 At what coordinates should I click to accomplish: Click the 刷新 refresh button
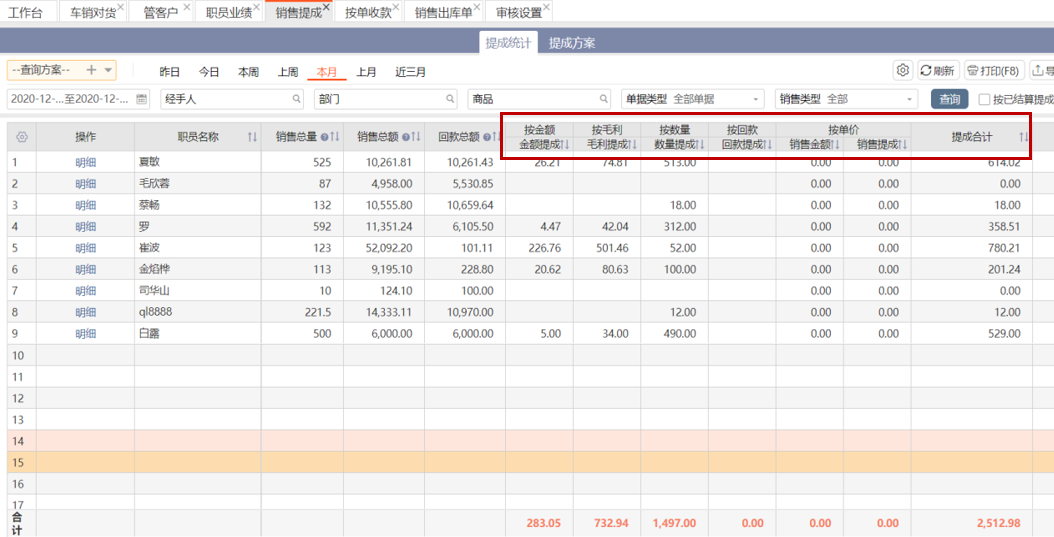pos(937,71)
